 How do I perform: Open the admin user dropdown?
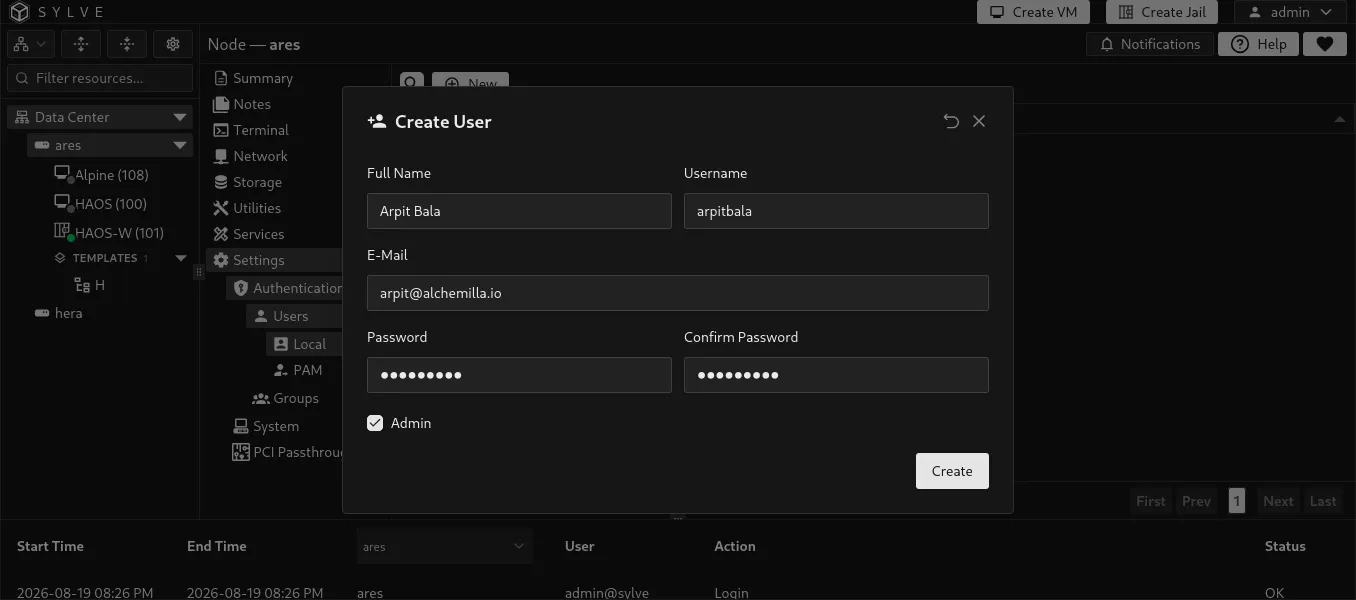point(1290,12)
